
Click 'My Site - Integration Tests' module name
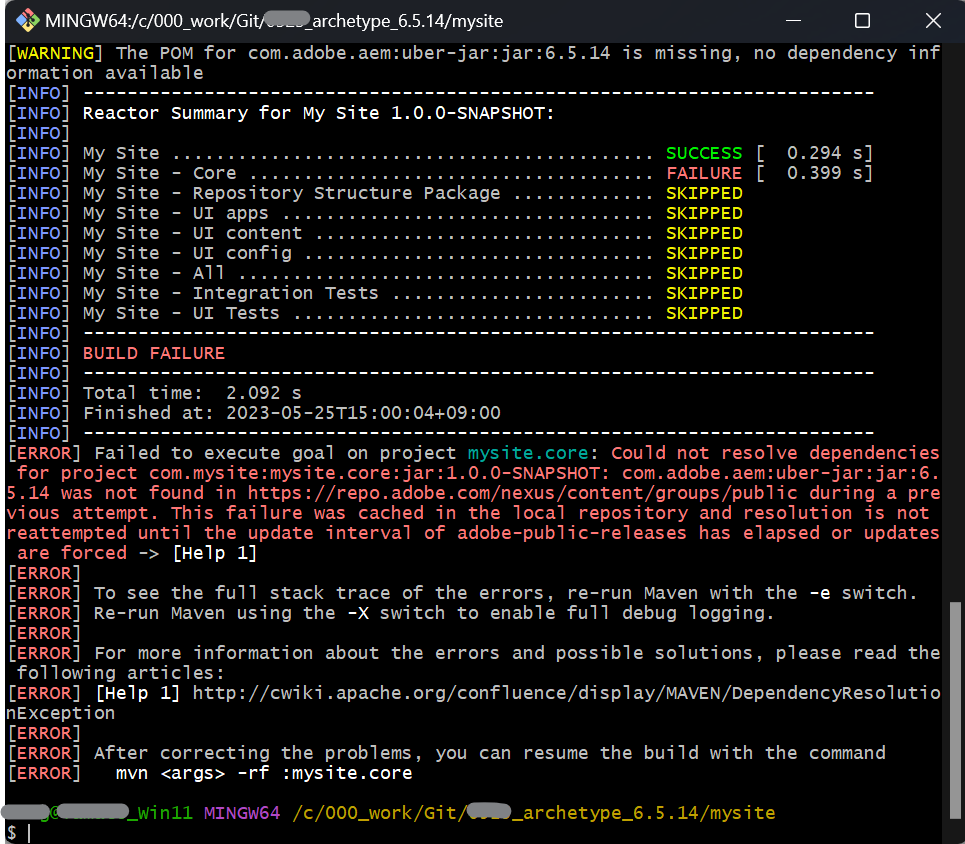pos(230,293)
